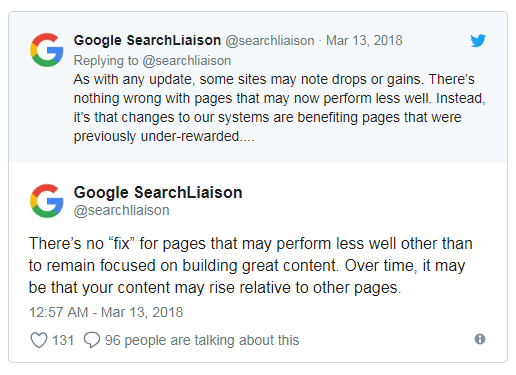This screenshot has width=516, height=375.
Task: Open the @searchliaison handle beside Mar 13, 2018
Action: point(270,41)
